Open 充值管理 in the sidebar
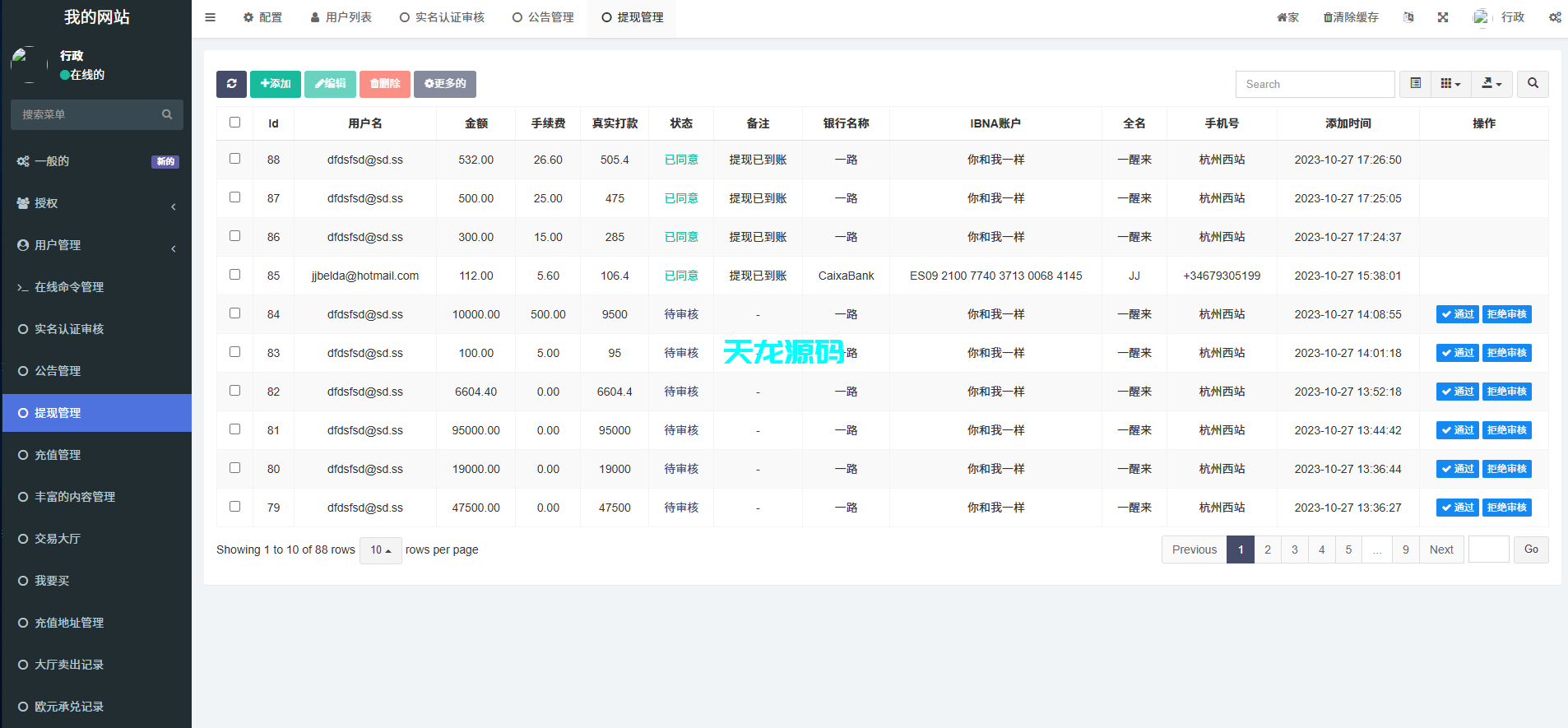1568x728 pixels. pyautogui.click(x=97, y=455)
